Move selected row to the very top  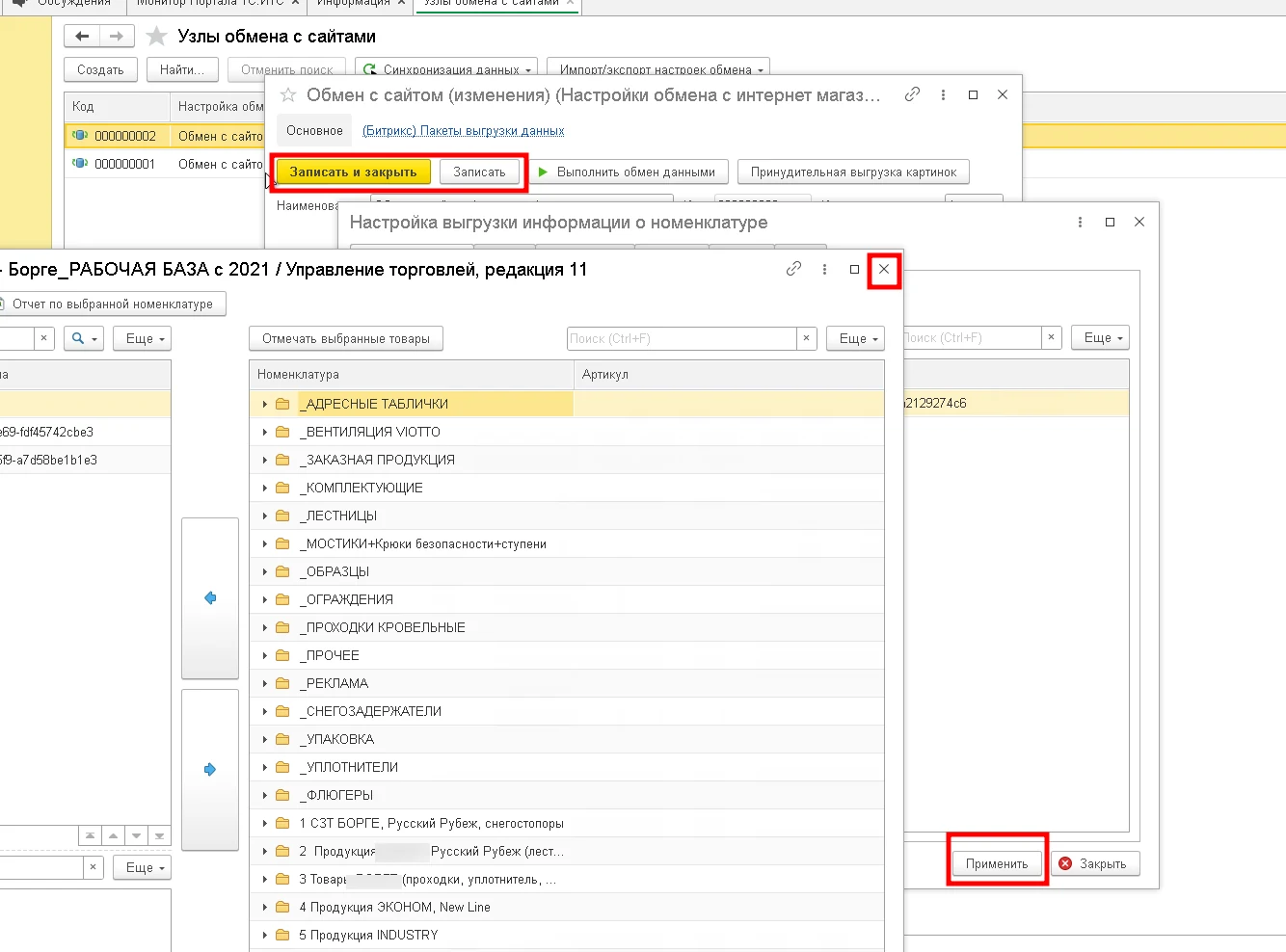(90, 836)
